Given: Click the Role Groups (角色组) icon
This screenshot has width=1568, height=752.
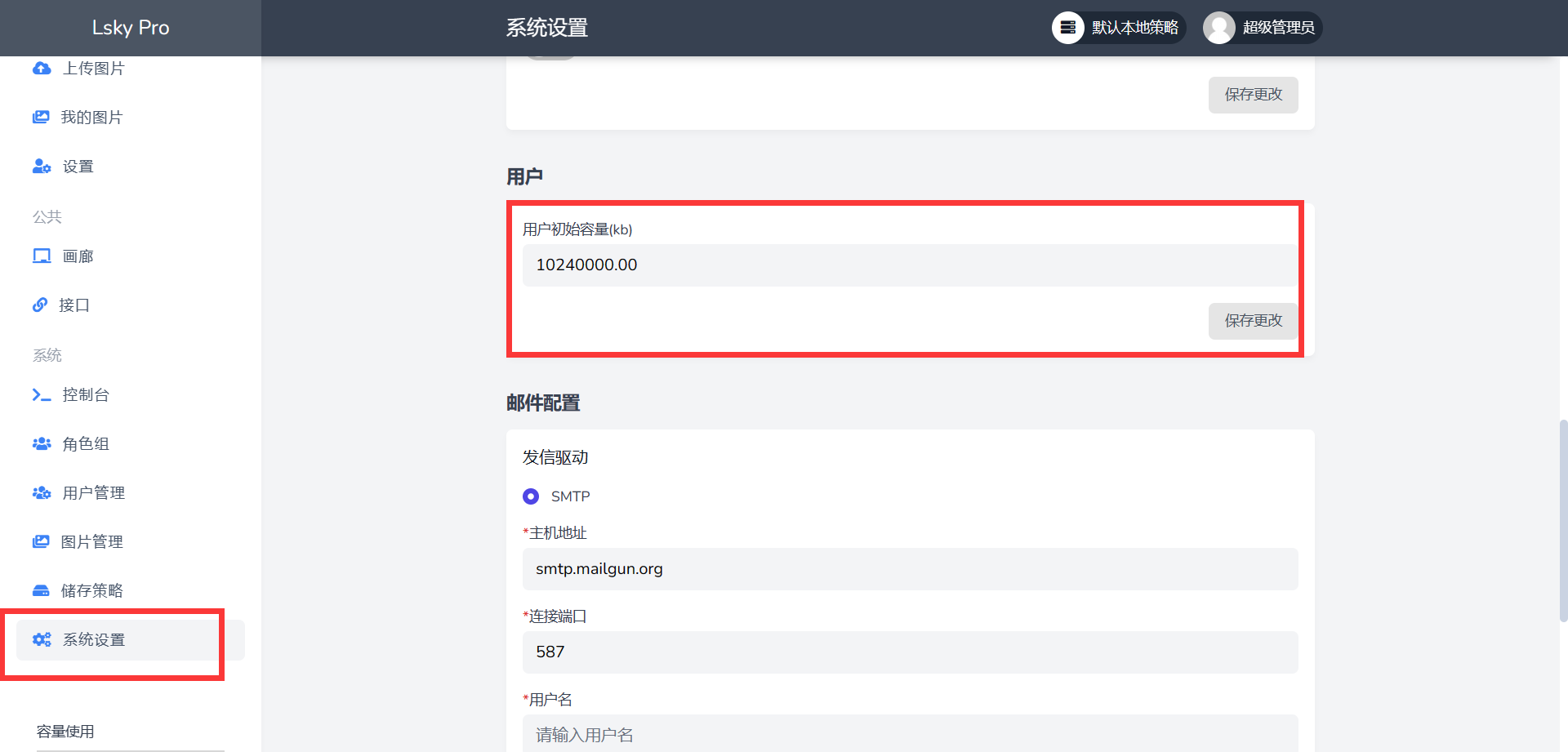Looking at the screenshot, I should pyautogui.click(x=42, y=444).
